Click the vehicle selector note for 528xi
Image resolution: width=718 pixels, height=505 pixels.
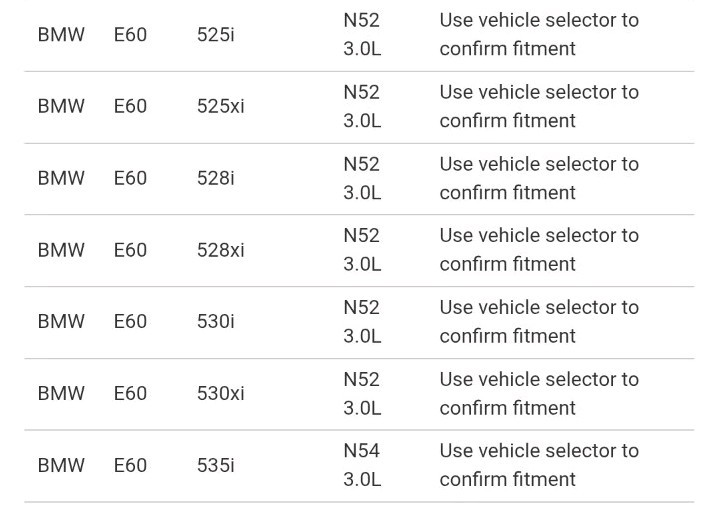pyautogui.click(x=539, y=250)
